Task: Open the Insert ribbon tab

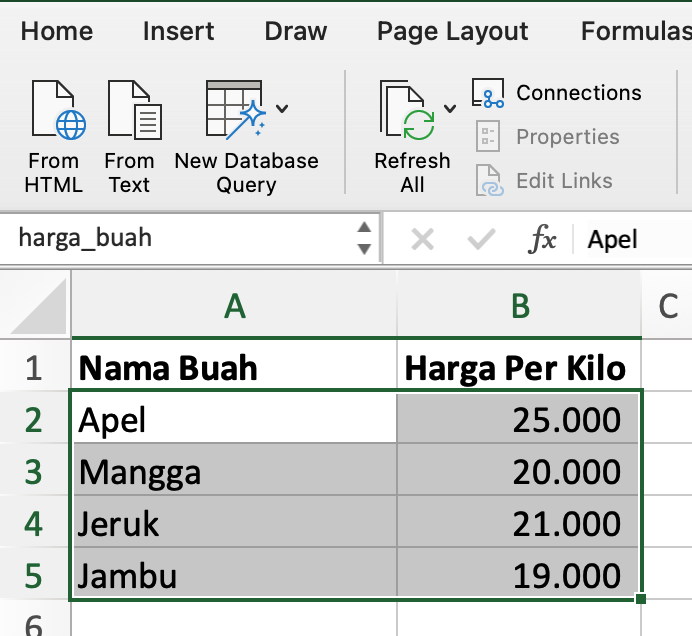Action: pyautogui.click(x=178, y=32)
